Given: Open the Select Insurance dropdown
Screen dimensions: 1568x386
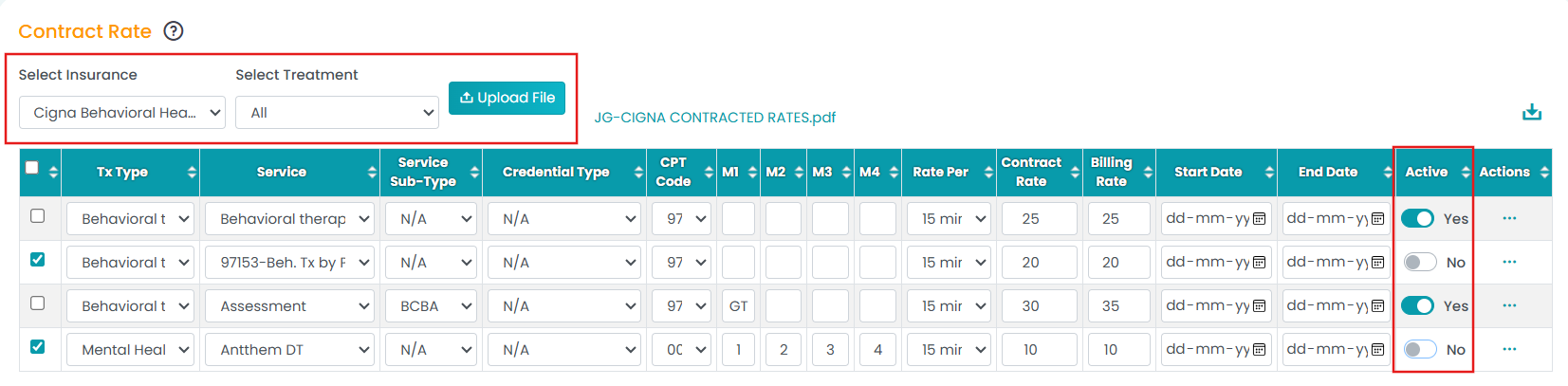Looking at the screenshot, I should tap(122, 113).
